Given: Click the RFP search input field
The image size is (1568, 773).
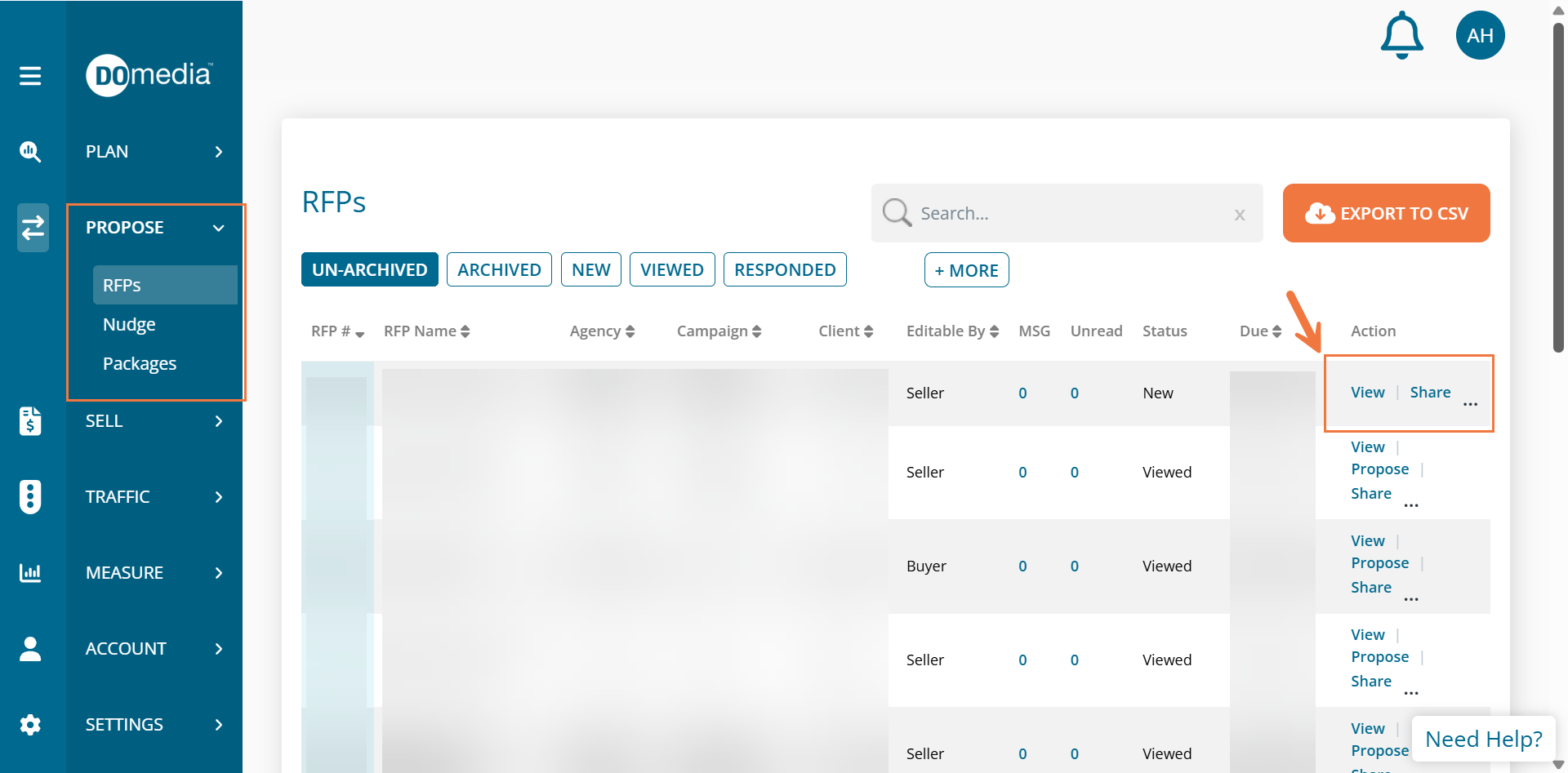Looking at the screenshot, I should pyautogui.click(x=1070, y=214).
